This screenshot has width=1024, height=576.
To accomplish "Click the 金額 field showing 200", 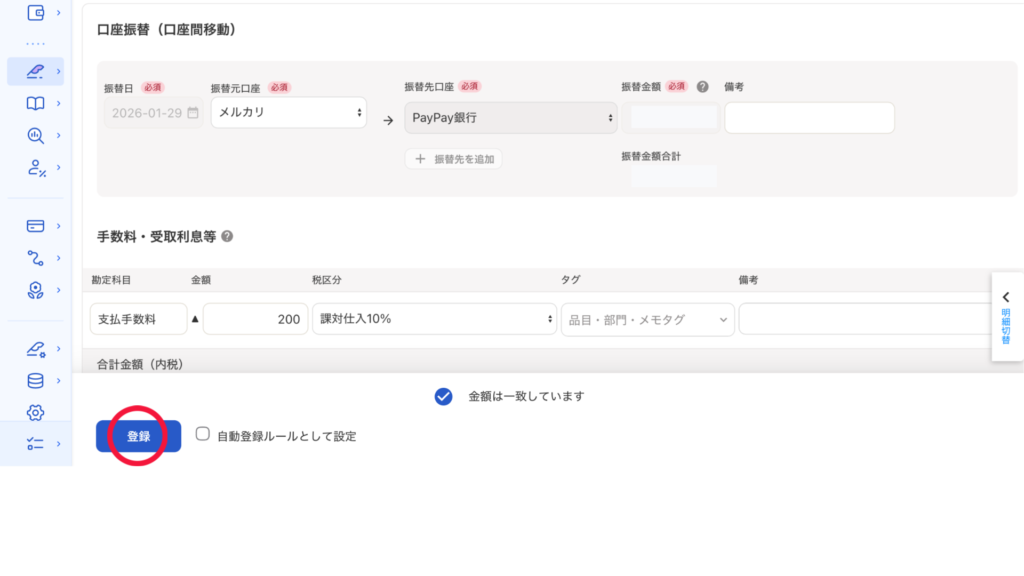I will 255,319.
